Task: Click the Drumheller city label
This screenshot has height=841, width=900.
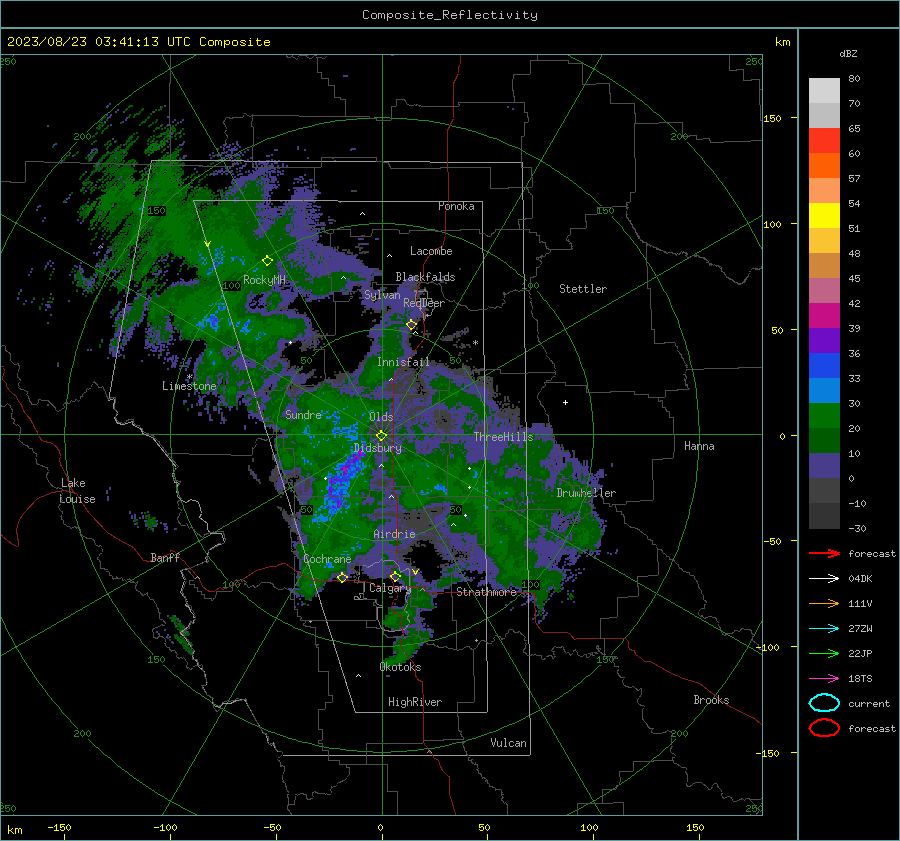Action: (x=586, y=493)
